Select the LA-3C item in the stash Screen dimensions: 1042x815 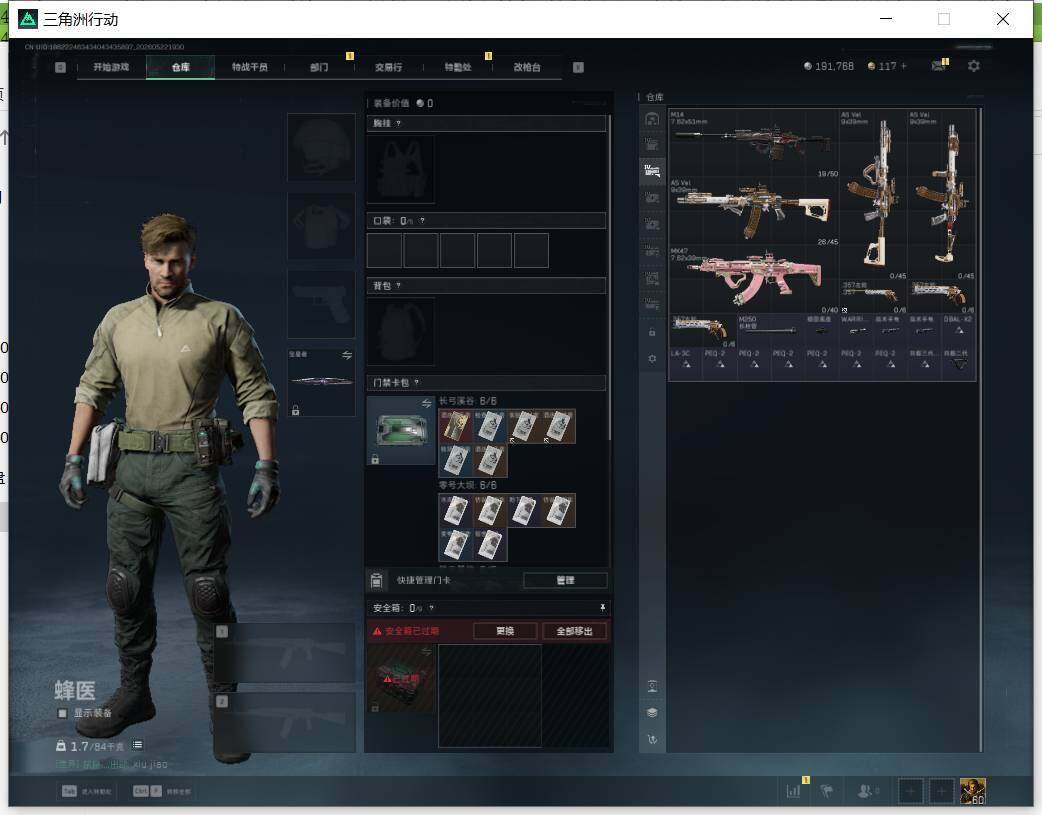[686, 364]
